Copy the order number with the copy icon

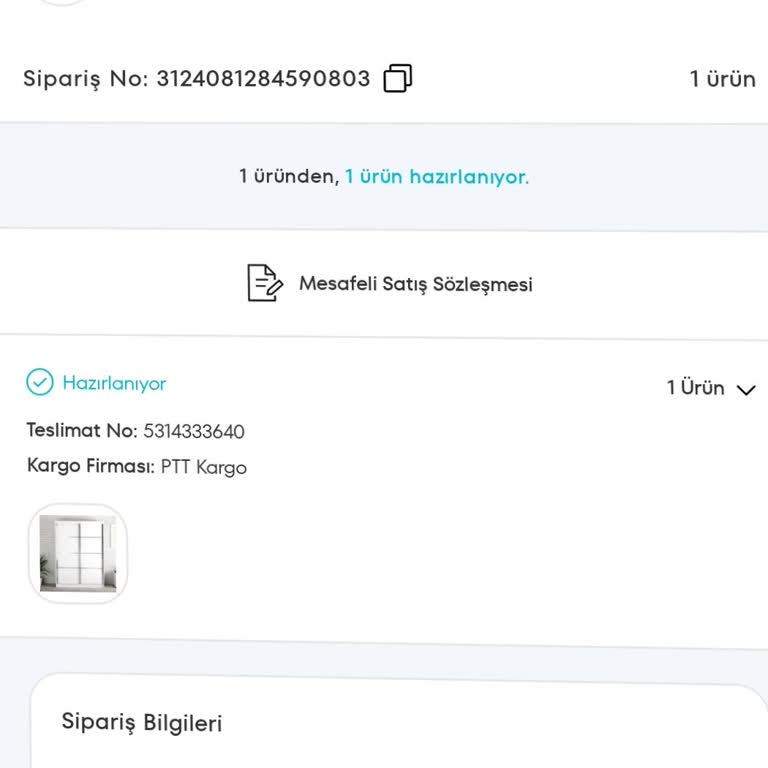[398, 79]
